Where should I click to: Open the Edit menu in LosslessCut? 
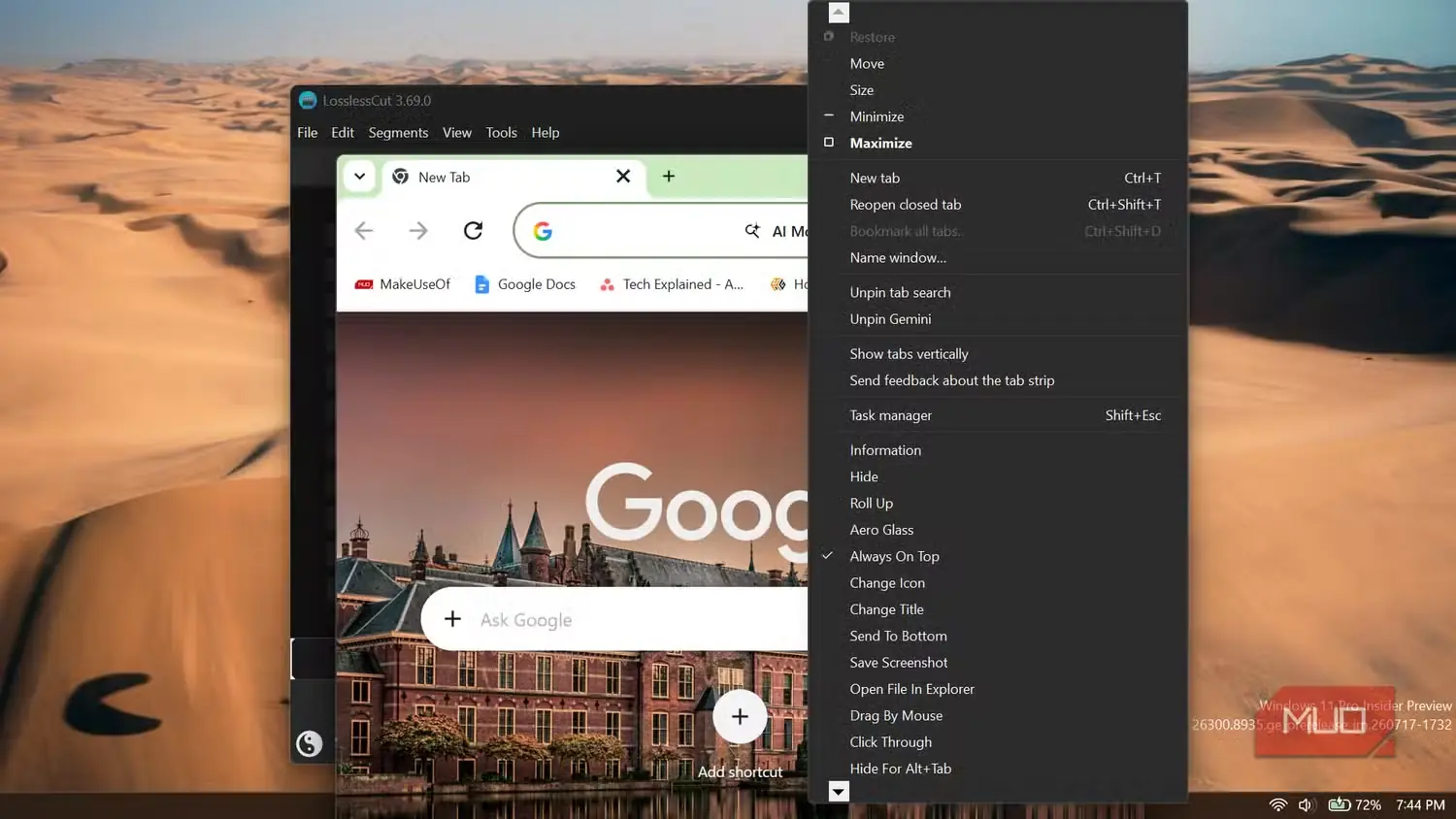343,133
